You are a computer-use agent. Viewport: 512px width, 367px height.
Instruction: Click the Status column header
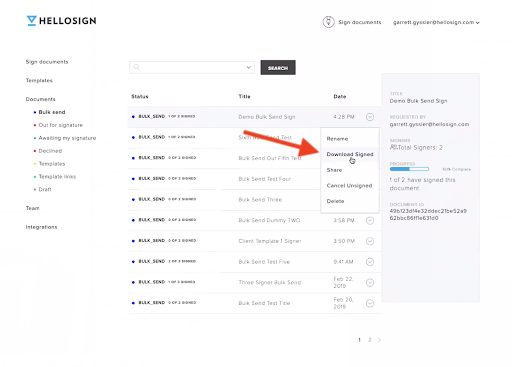point(140,97)
